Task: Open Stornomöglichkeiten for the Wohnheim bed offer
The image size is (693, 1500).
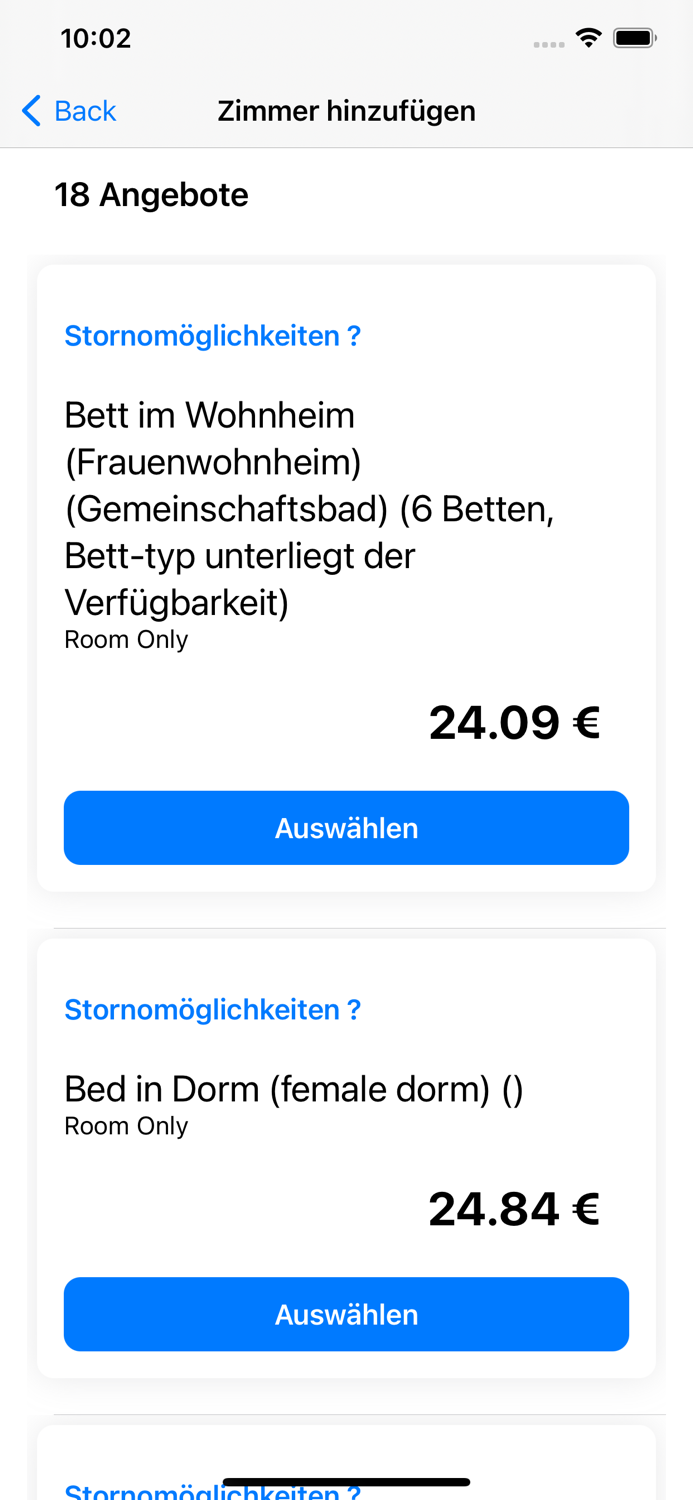Action: point(213,335)
